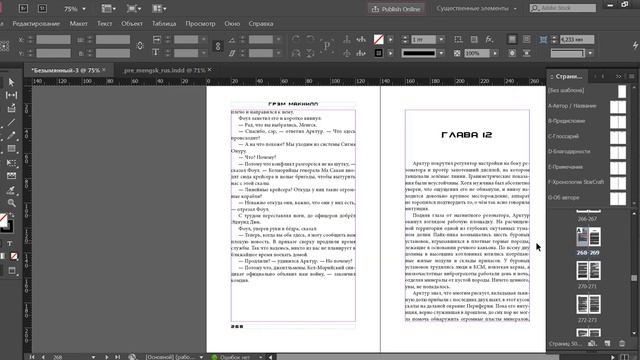The image size is (640, 360).
Task: Open Adobe Stock via St icon
Action: click(42, 8)
